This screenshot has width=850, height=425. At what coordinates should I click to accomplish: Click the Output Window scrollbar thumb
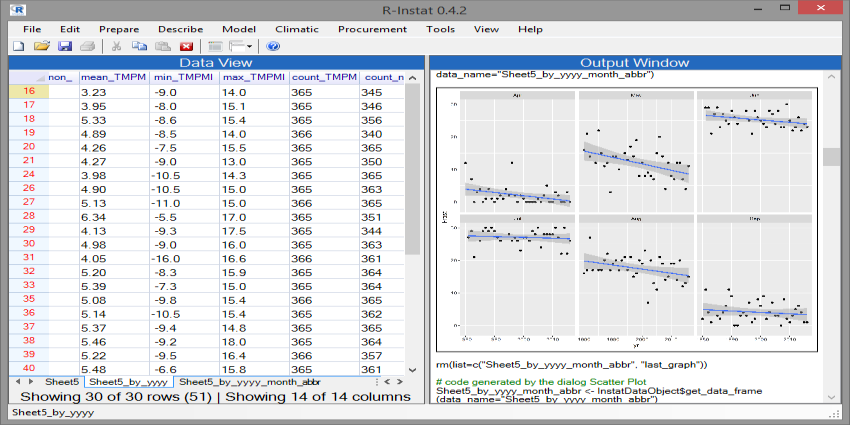point(832,157)
